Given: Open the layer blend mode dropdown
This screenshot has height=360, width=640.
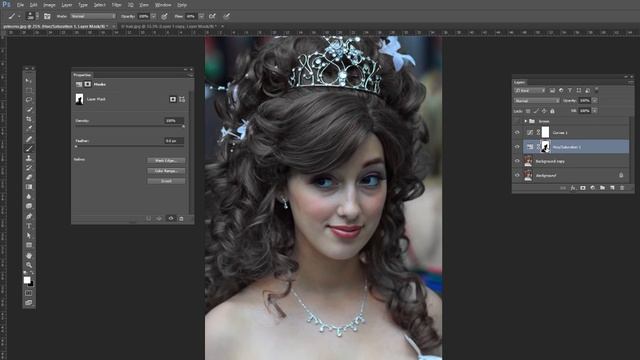Looking at the screenshot, I should point(537,101).
